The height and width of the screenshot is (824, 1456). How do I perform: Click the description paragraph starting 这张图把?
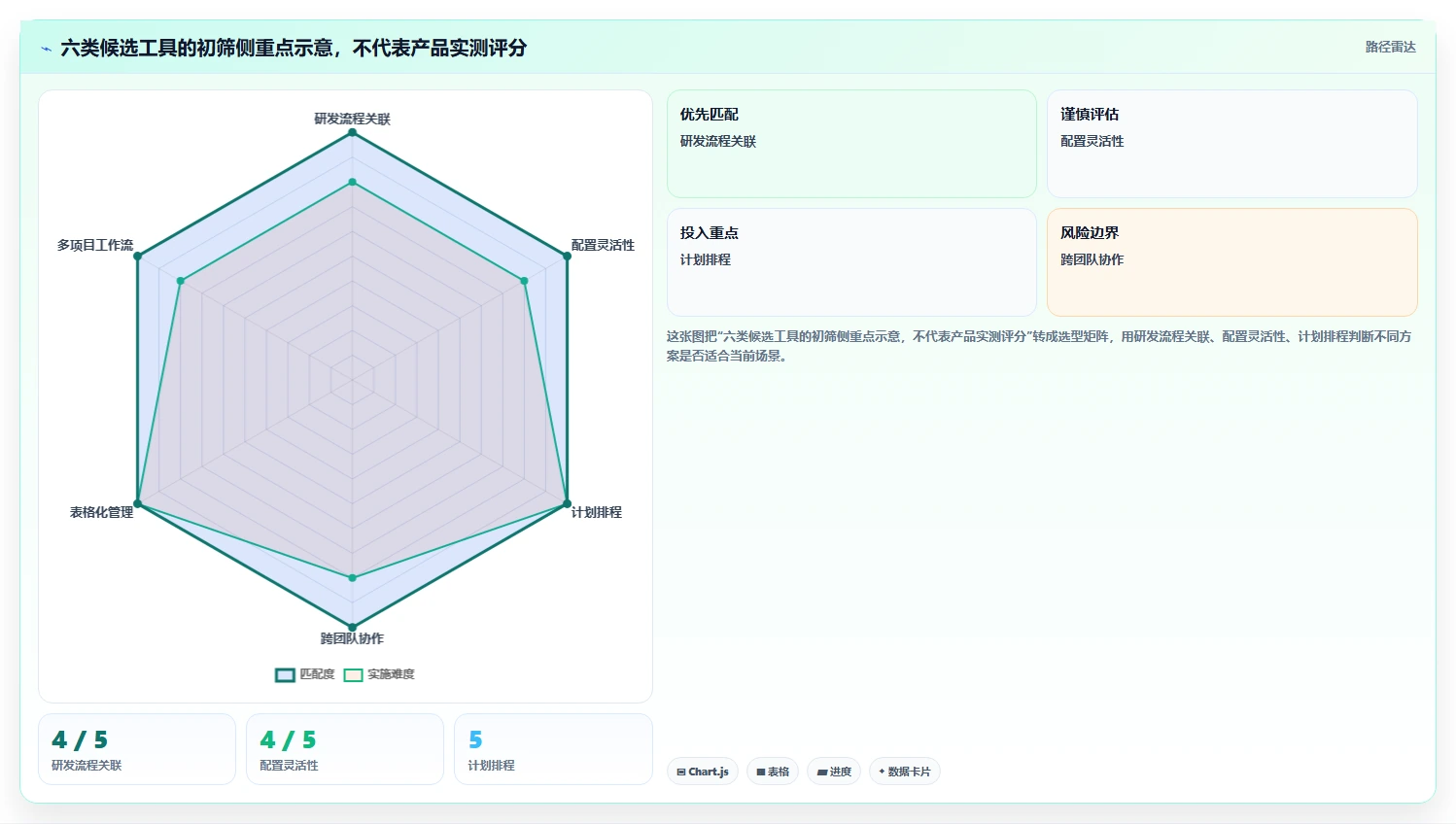1039,346
